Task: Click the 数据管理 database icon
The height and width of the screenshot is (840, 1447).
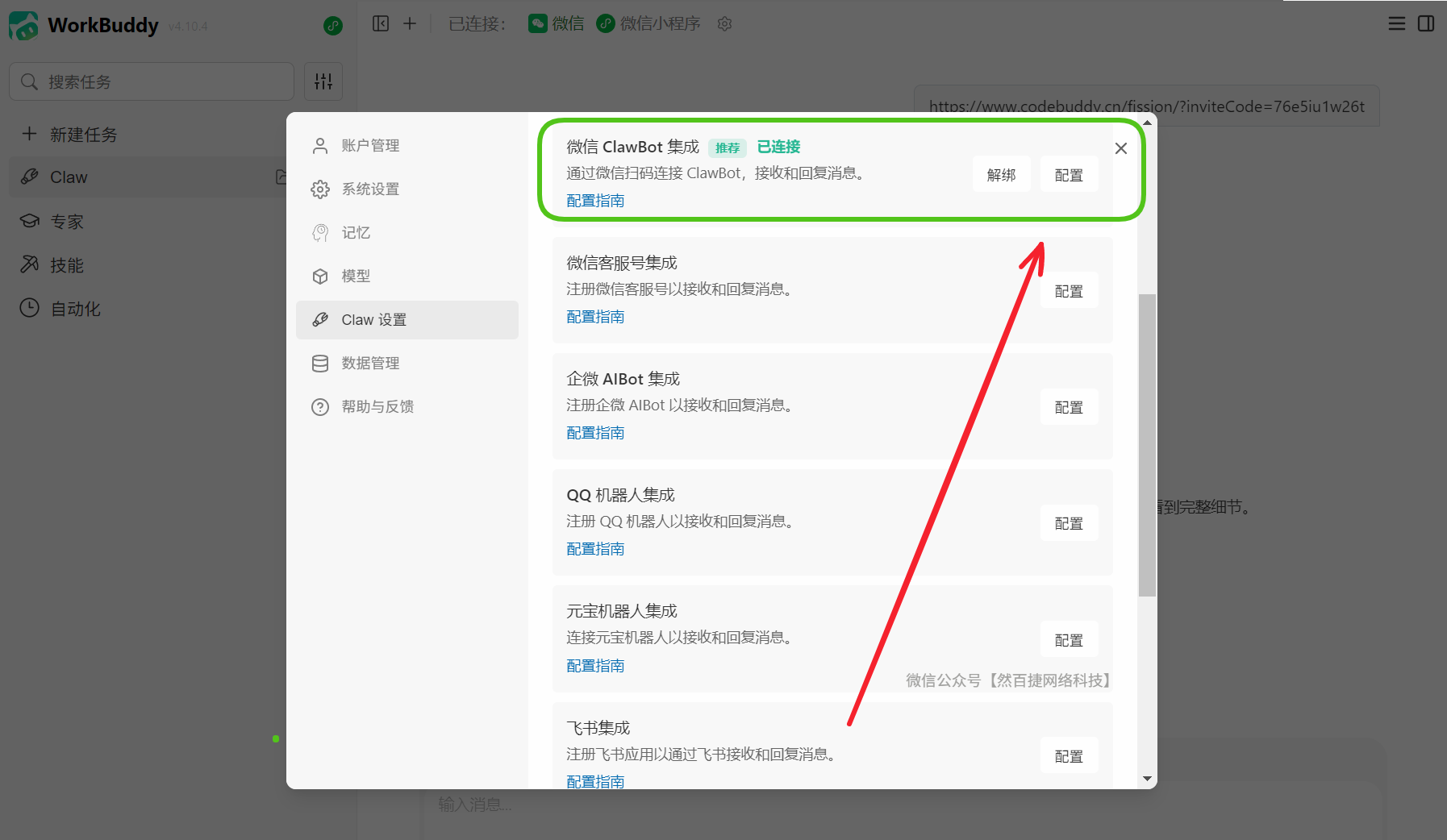Action: pyautogui.click(x=320, y=363)
